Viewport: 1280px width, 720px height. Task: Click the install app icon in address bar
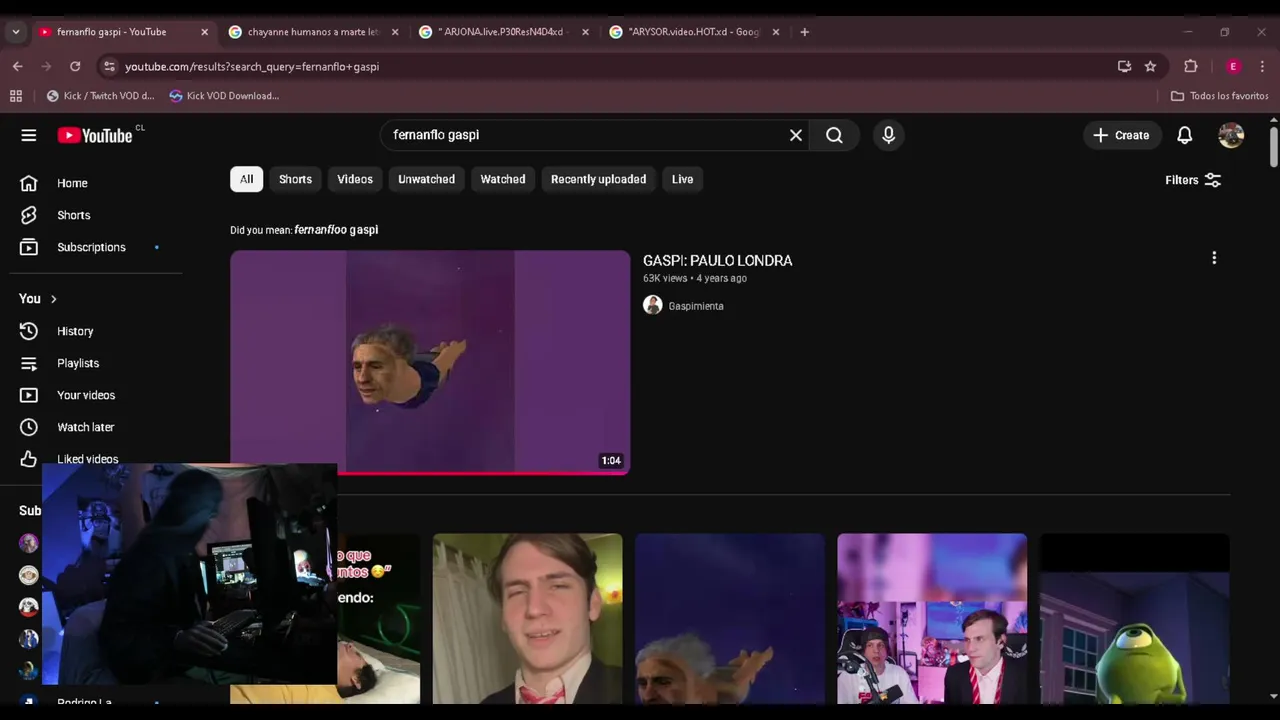point(1124,66)
